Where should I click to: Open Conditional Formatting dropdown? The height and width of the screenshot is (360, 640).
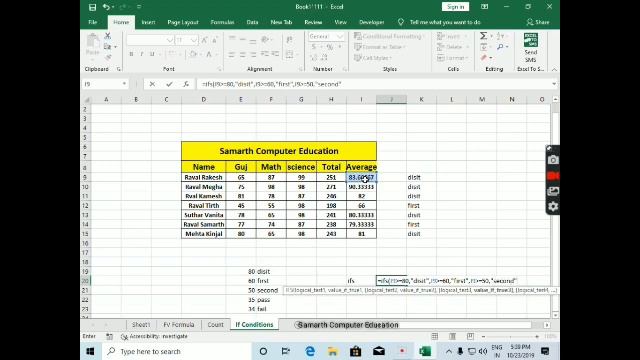pos(388,36)
